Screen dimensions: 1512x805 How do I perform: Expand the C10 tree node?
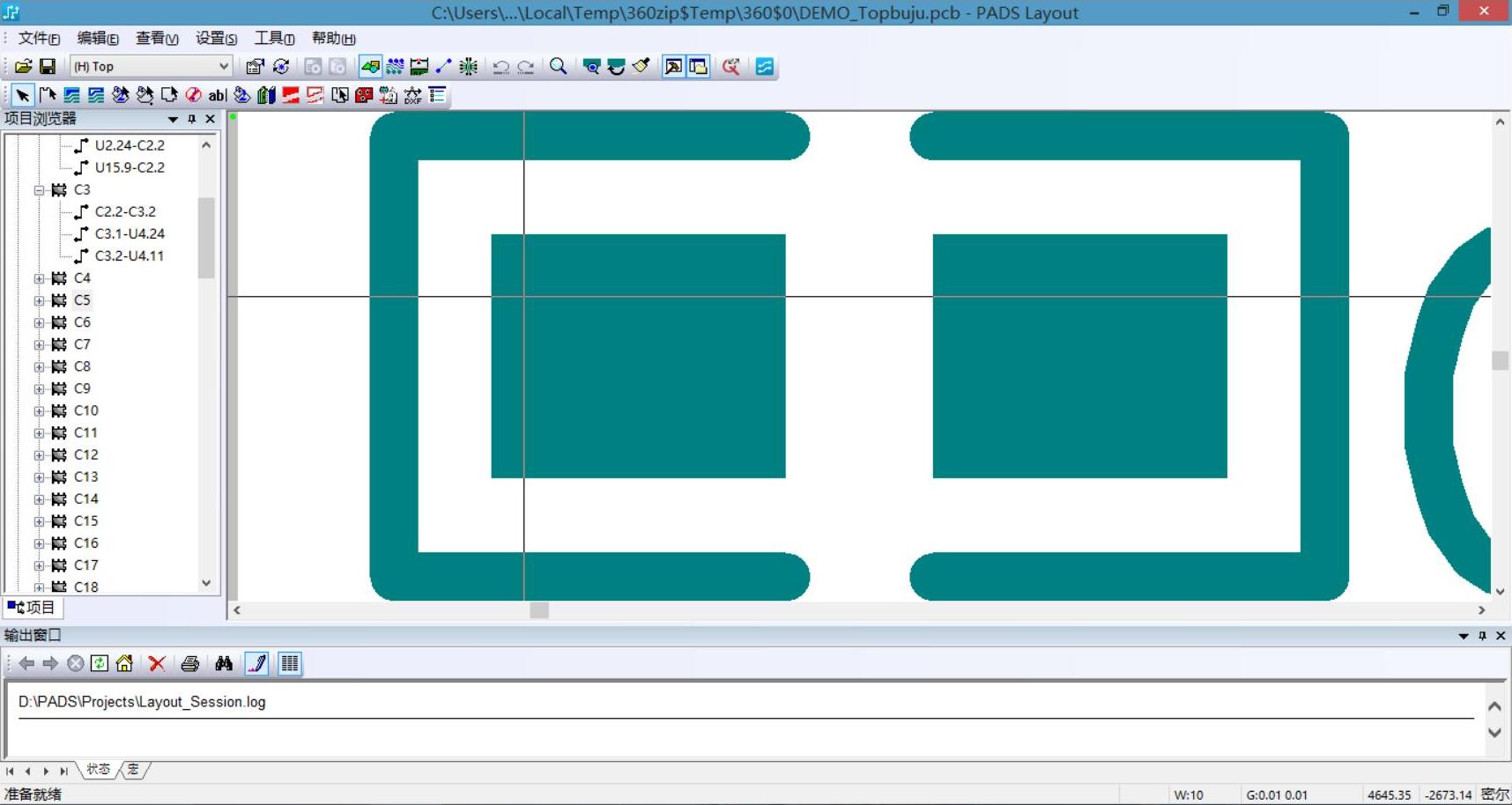[39, 411]
